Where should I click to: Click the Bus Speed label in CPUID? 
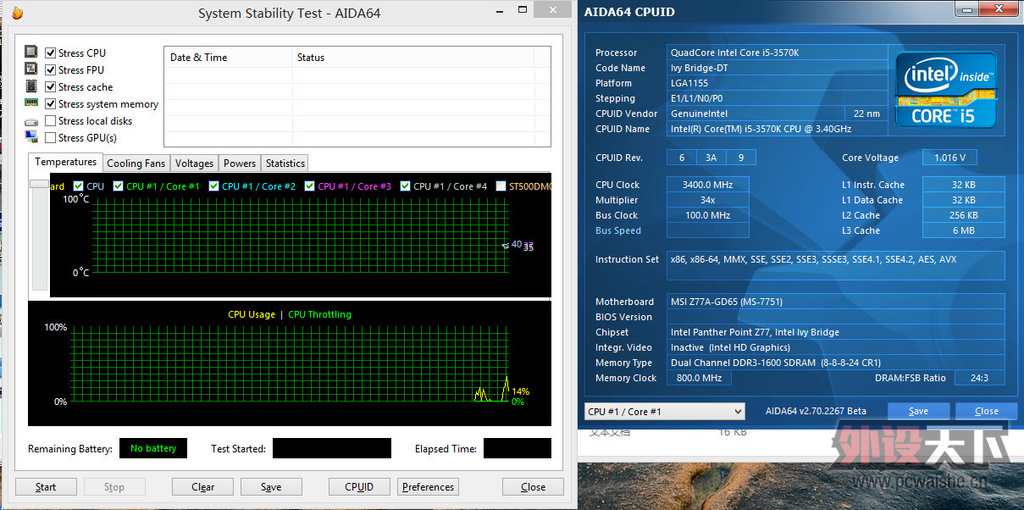click(618, 231)
